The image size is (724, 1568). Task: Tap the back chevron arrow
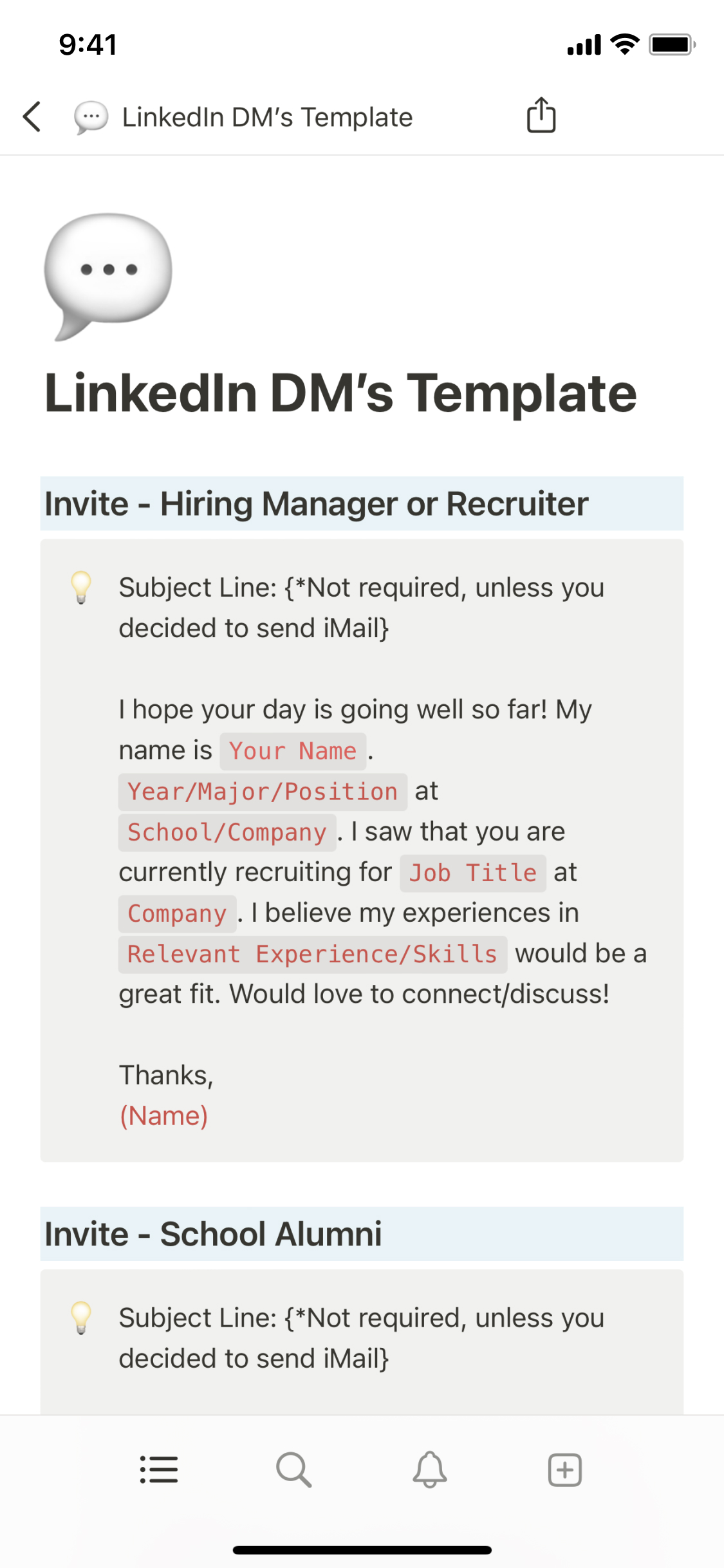[32, 117]
